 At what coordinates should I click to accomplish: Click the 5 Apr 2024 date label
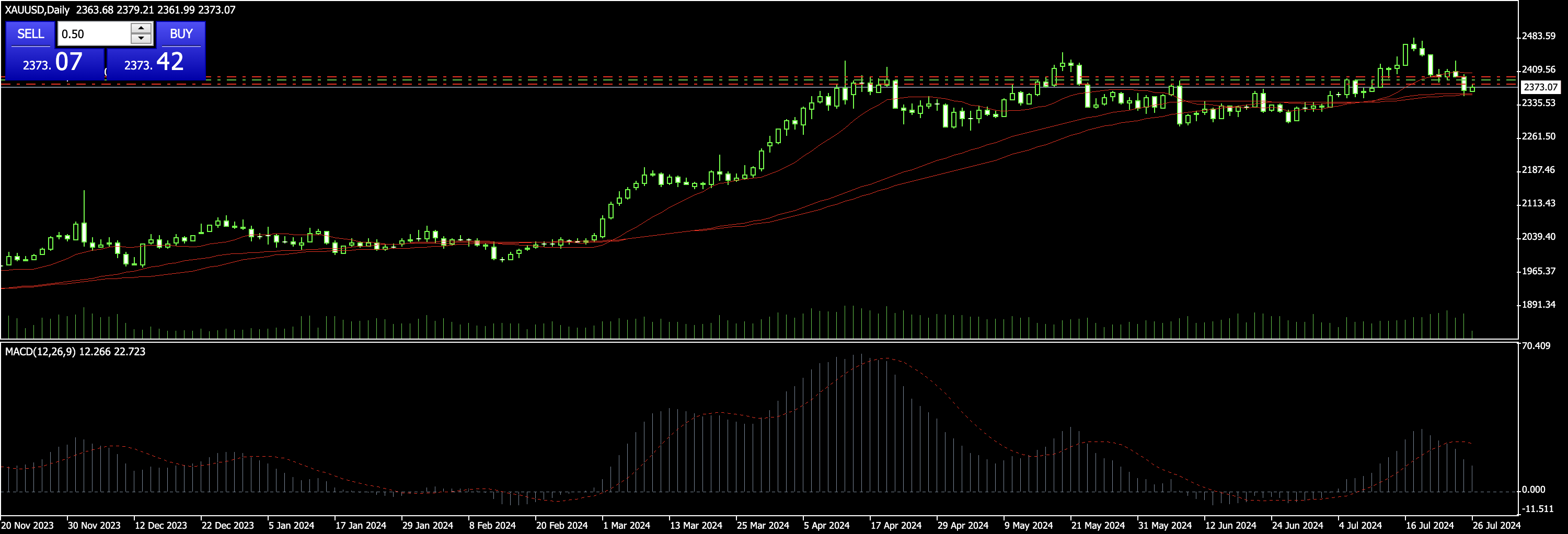tap(827, 525)
